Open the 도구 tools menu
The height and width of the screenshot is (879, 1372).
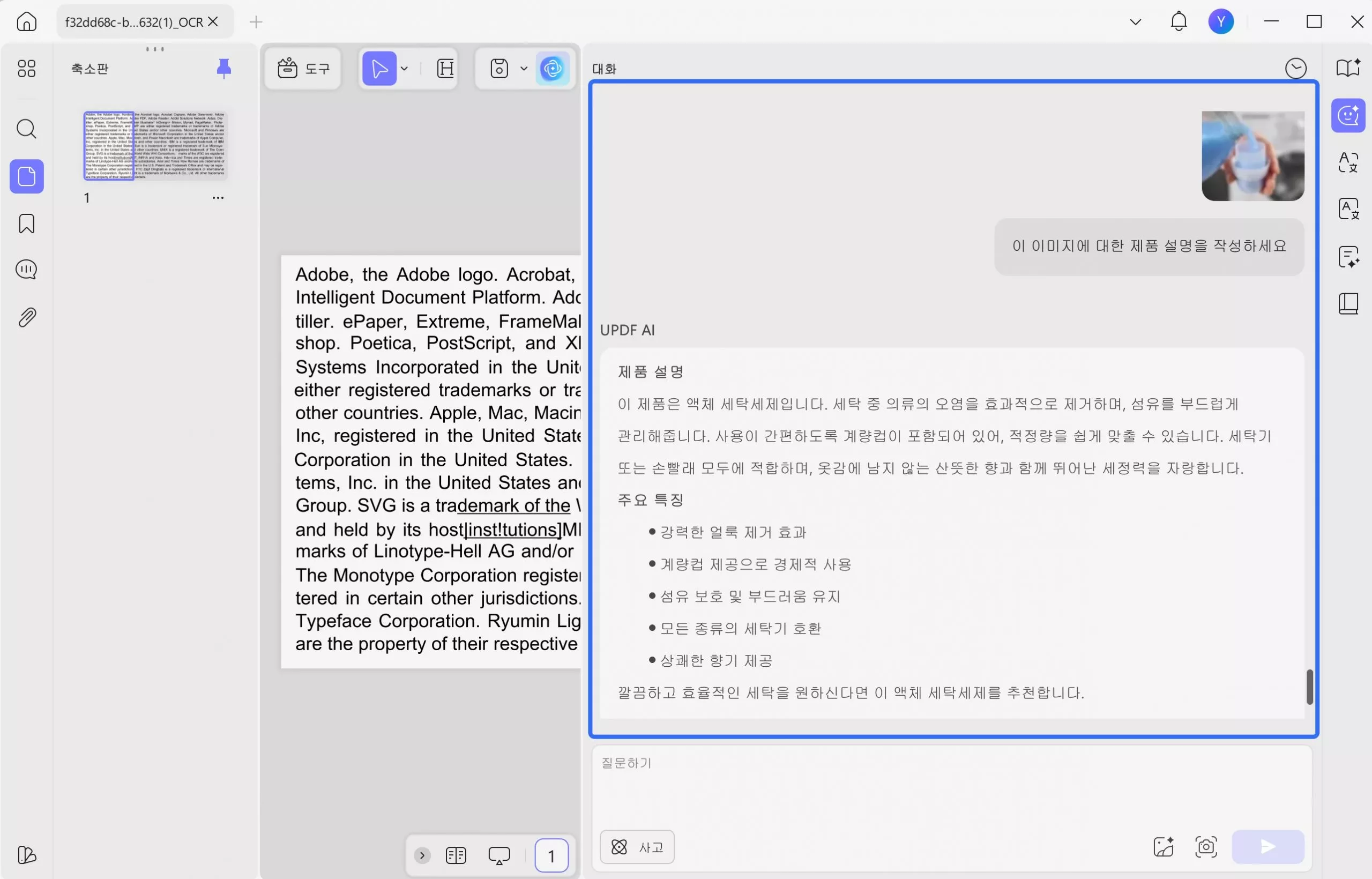click(x=303, y=69)
